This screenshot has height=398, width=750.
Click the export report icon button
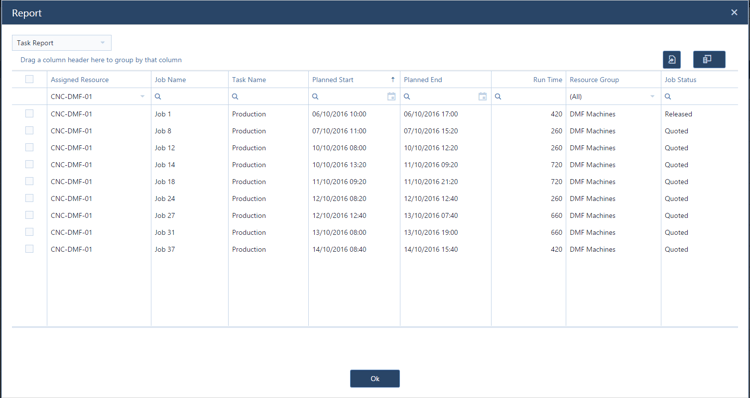(x=672, y=59)
